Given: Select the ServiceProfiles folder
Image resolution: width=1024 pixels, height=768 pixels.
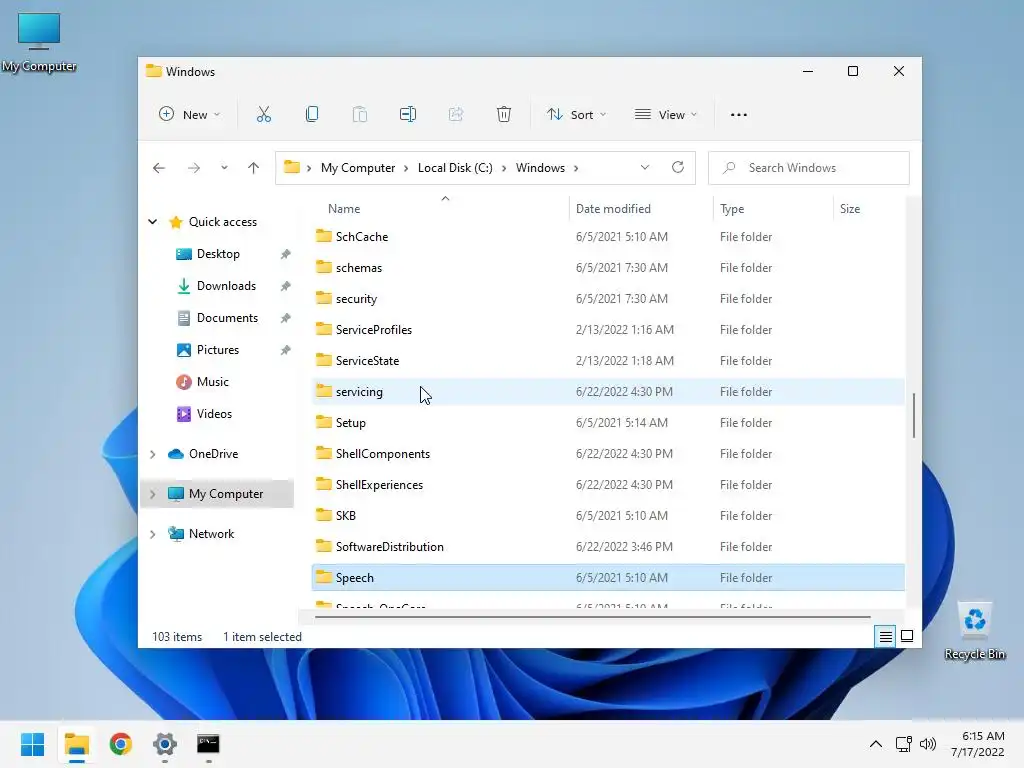Looking at the screenshot, I should (608, 329).
